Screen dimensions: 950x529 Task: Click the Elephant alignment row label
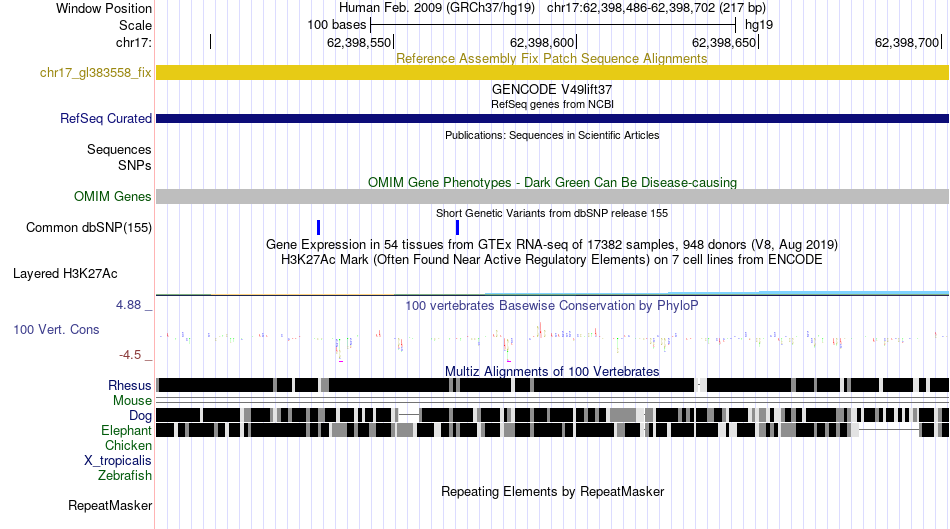point(126,431)
